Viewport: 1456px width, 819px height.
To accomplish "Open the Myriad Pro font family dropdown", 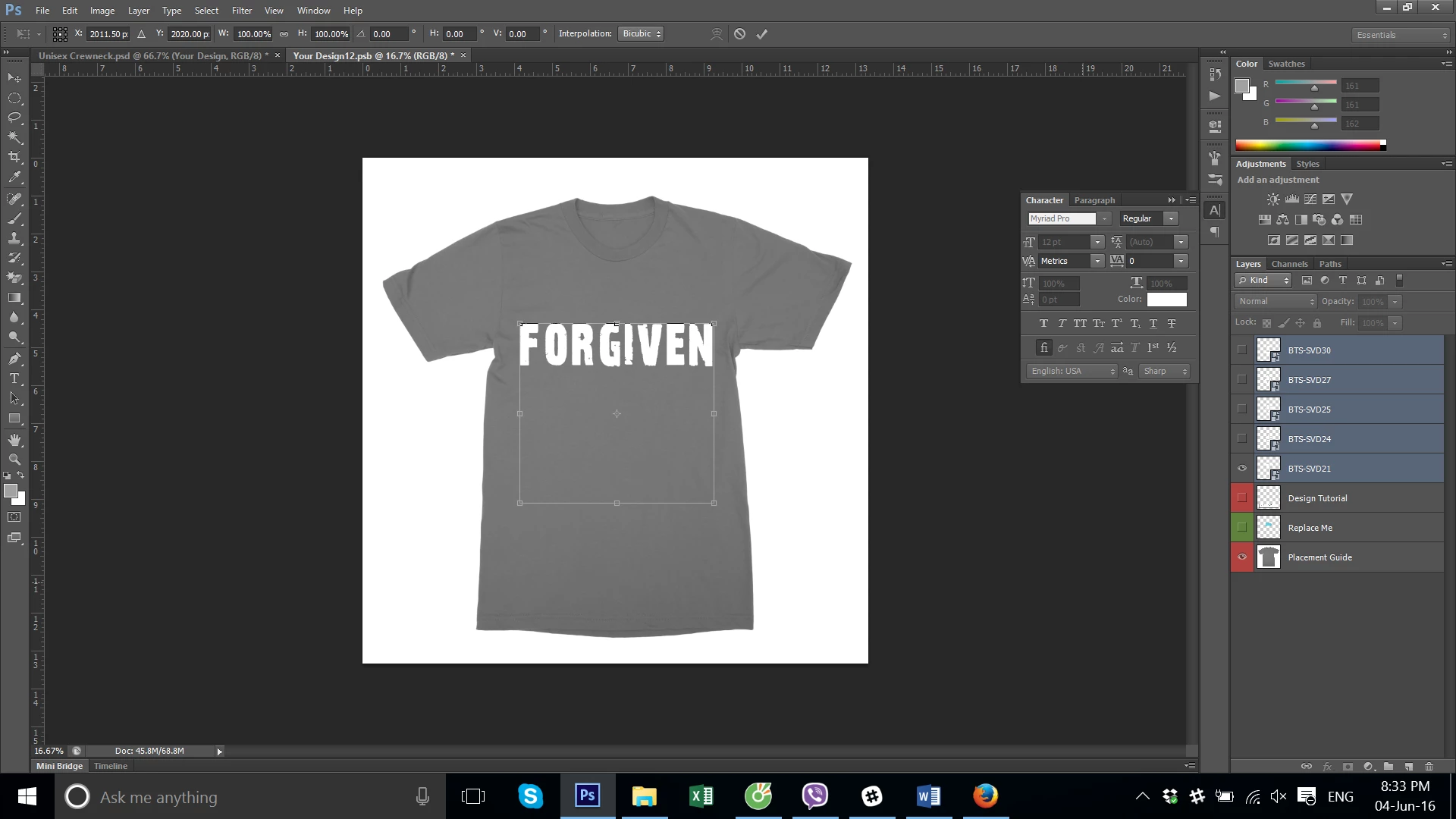I will (1104, 218).
